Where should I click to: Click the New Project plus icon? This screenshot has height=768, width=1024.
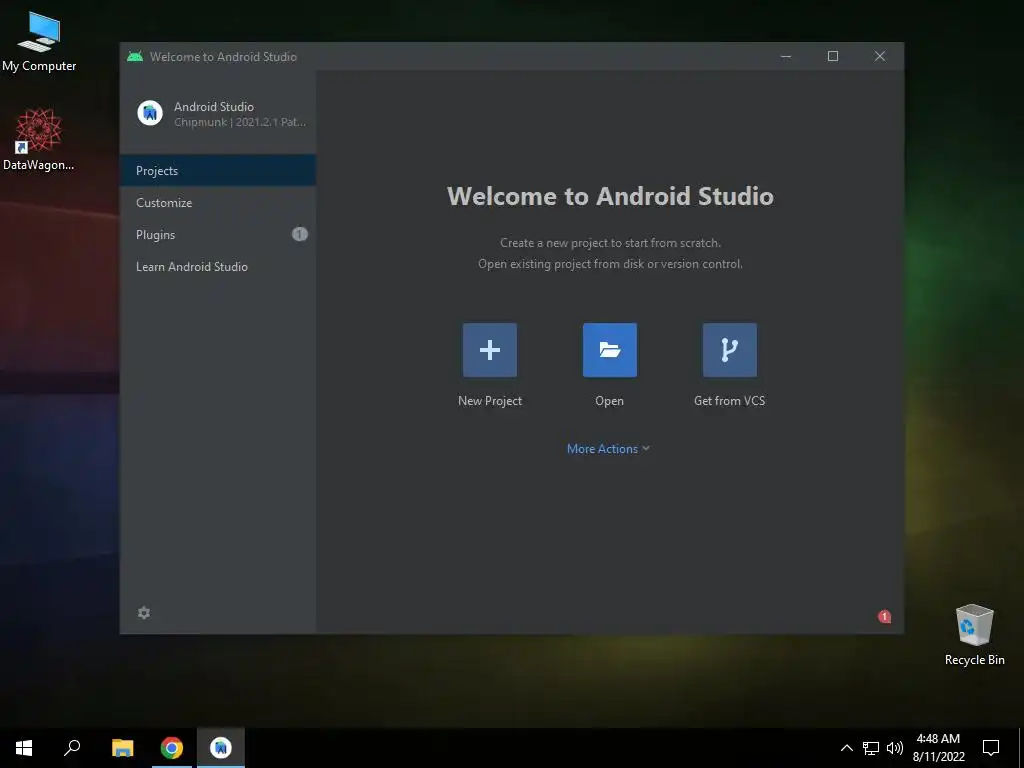[x=490, y=350]
